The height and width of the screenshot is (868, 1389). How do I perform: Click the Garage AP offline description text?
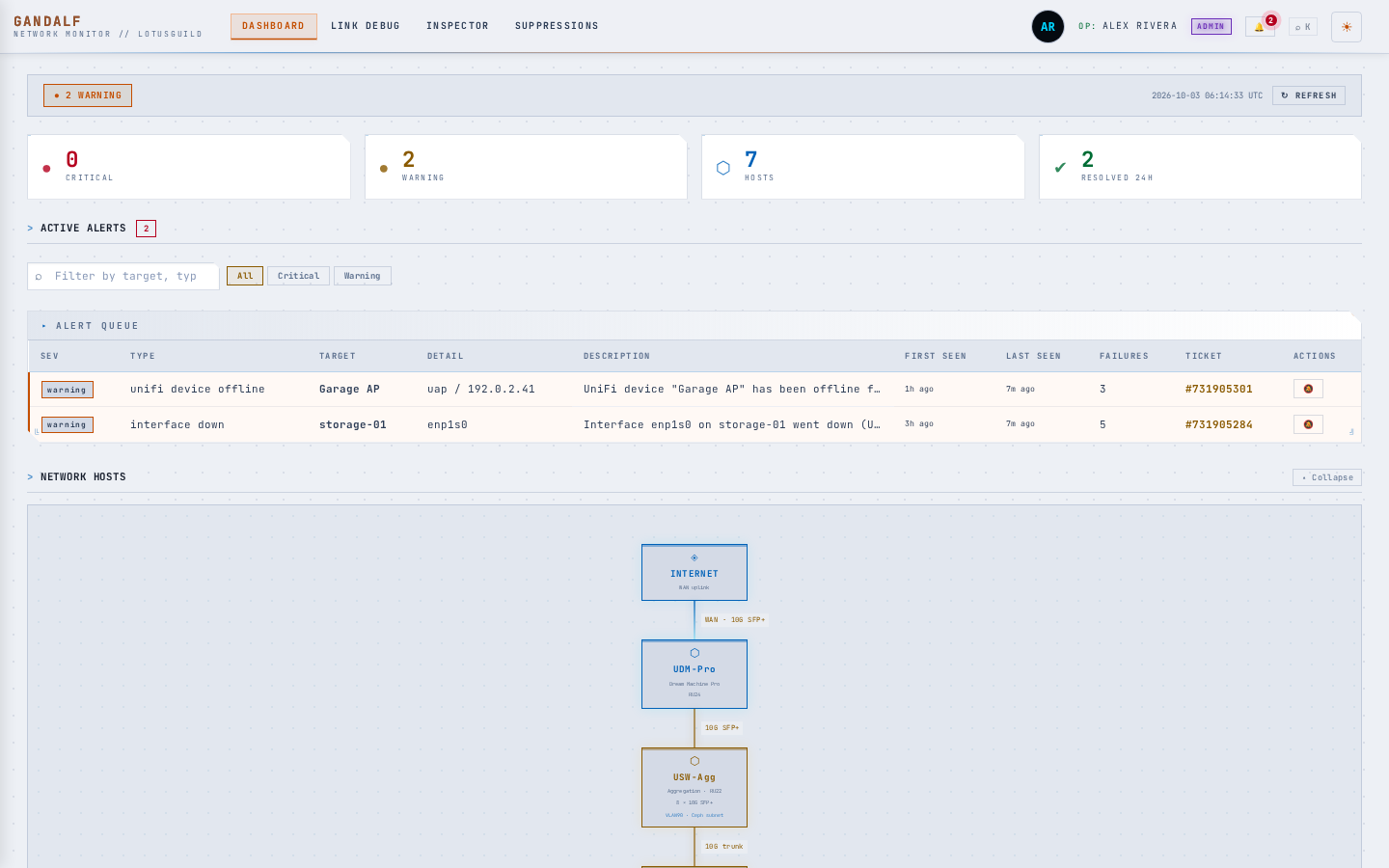(732, 389)
